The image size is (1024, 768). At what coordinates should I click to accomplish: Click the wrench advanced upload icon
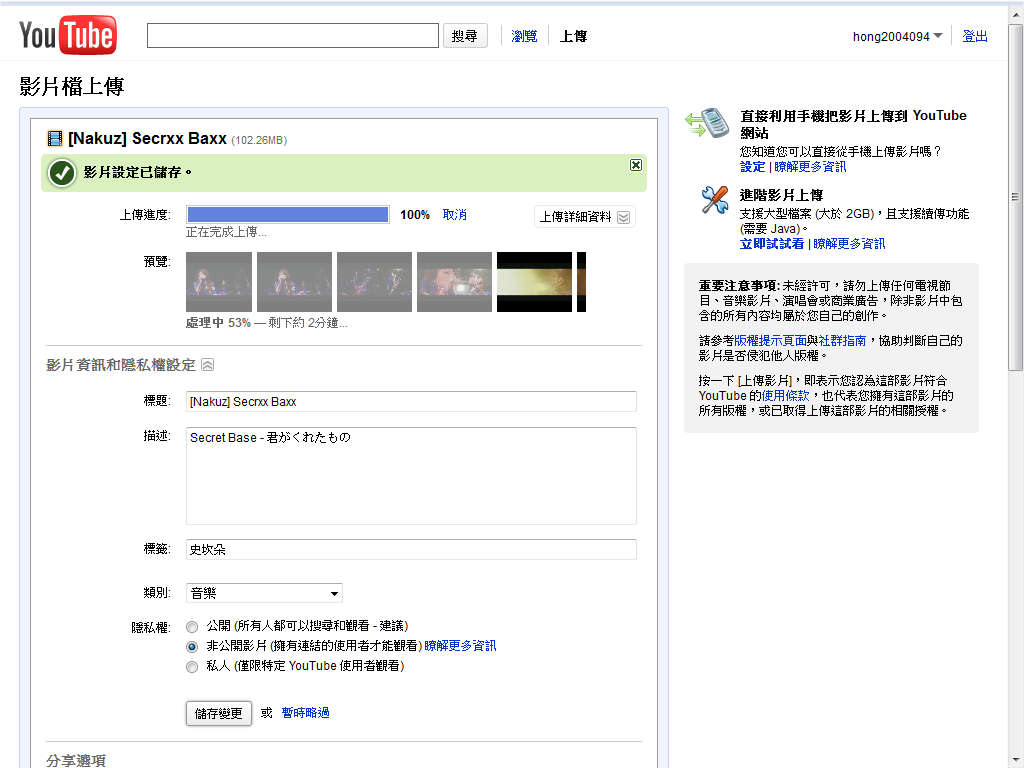714,200
